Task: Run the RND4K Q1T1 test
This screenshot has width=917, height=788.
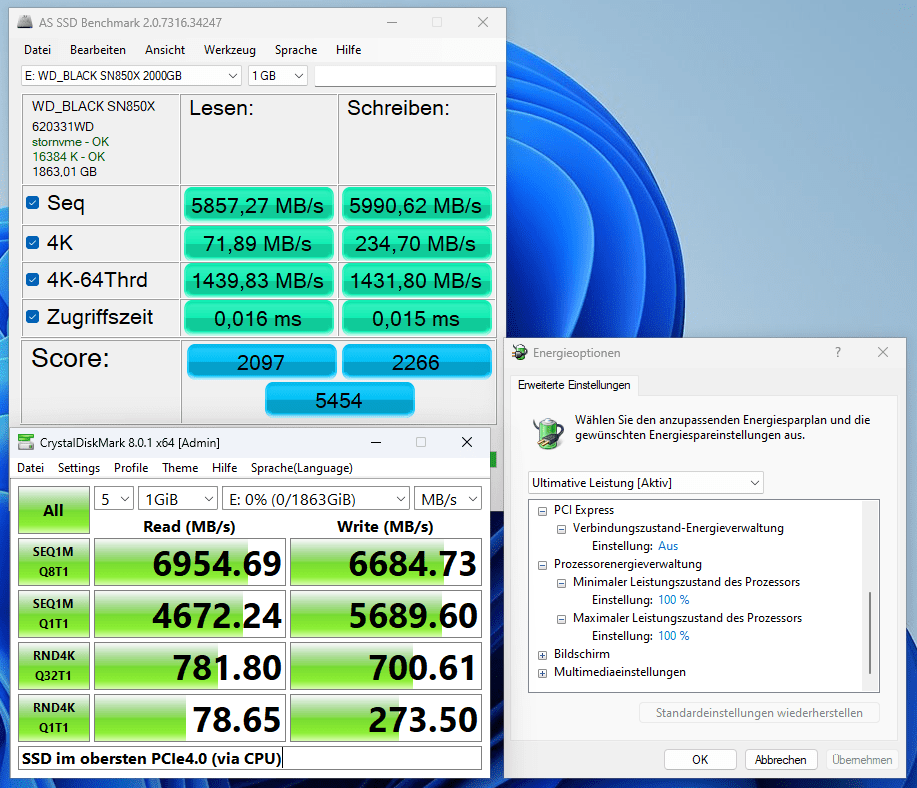Action: (54, 718)
